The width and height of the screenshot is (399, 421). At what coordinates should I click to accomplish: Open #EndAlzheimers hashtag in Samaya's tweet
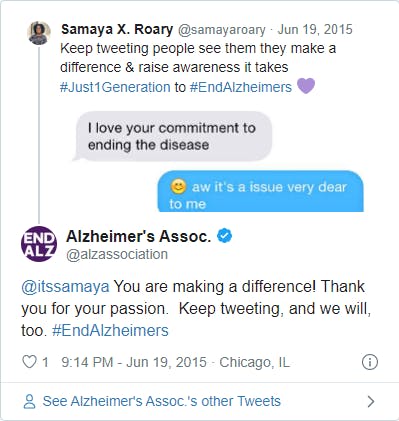click(x=241, y=87)
